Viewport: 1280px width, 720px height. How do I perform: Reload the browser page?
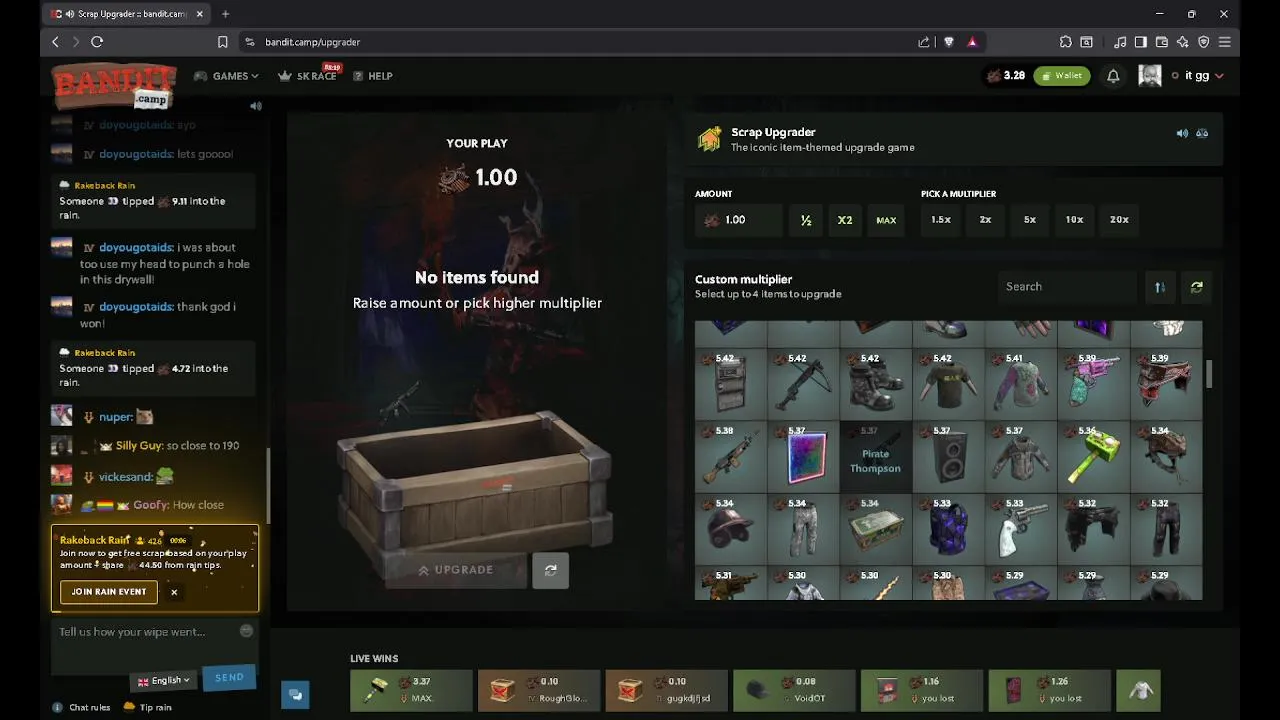pos(97,42)
